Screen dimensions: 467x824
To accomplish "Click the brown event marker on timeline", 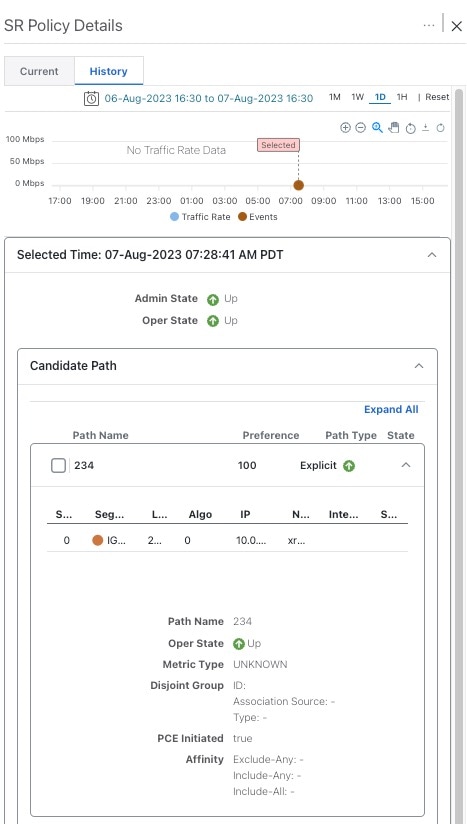I will click(298, 185).
